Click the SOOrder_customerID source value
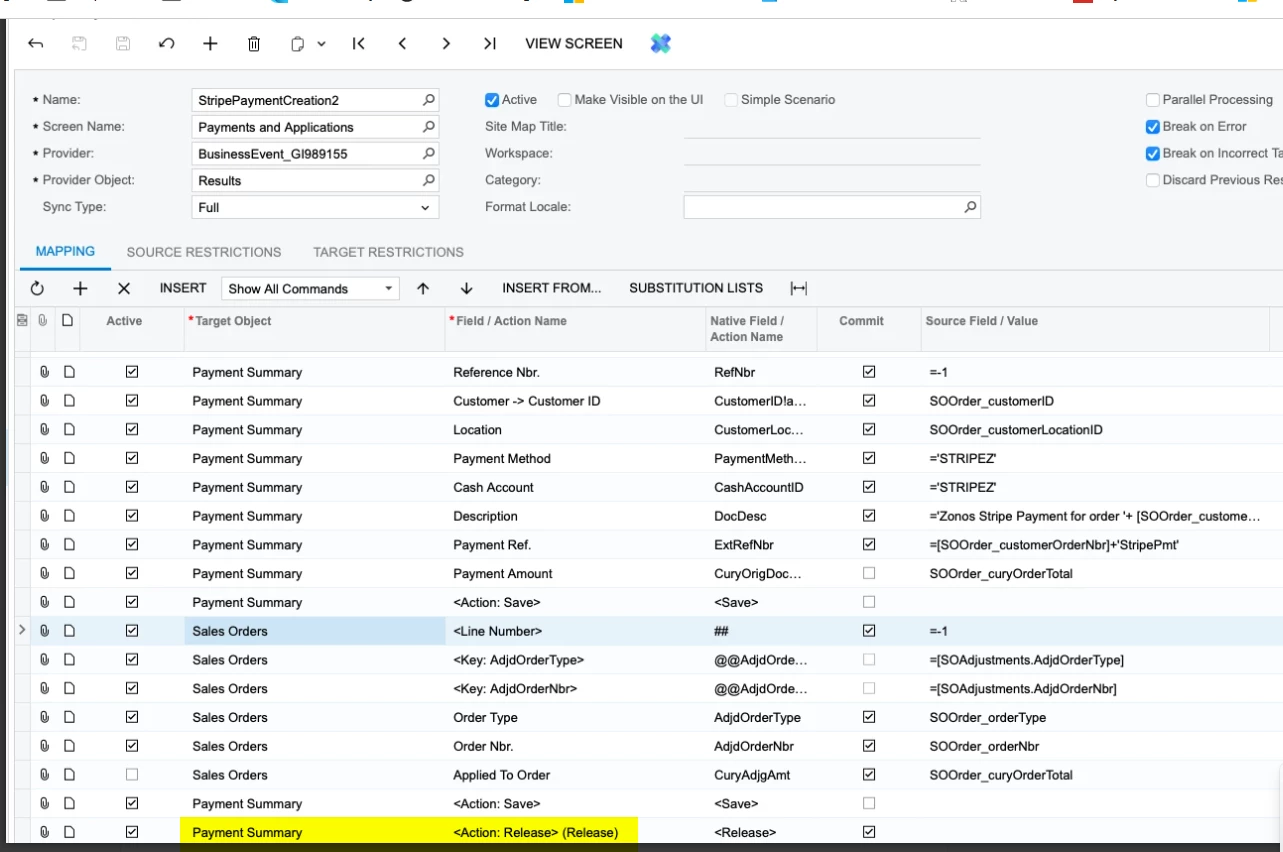The height and width of the screenshot is (852, 1283). tap(991, 401)
